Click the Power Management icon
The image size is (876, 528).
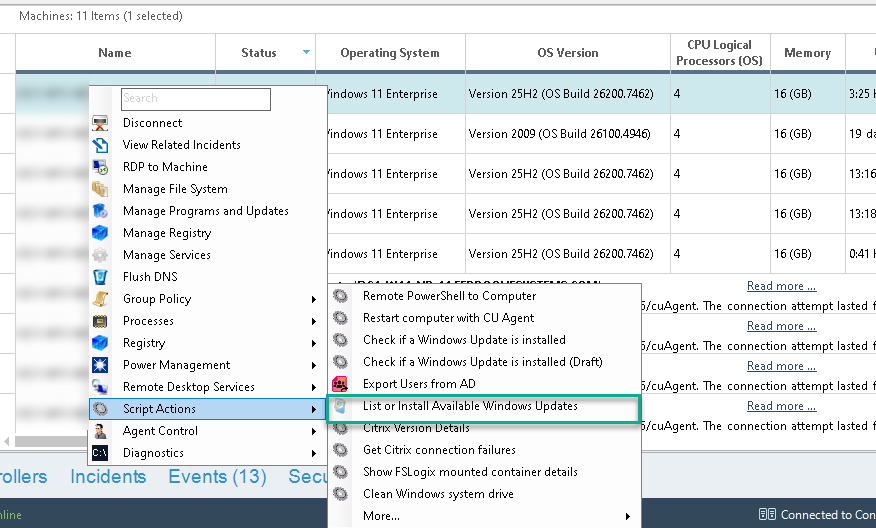(100, 365)
